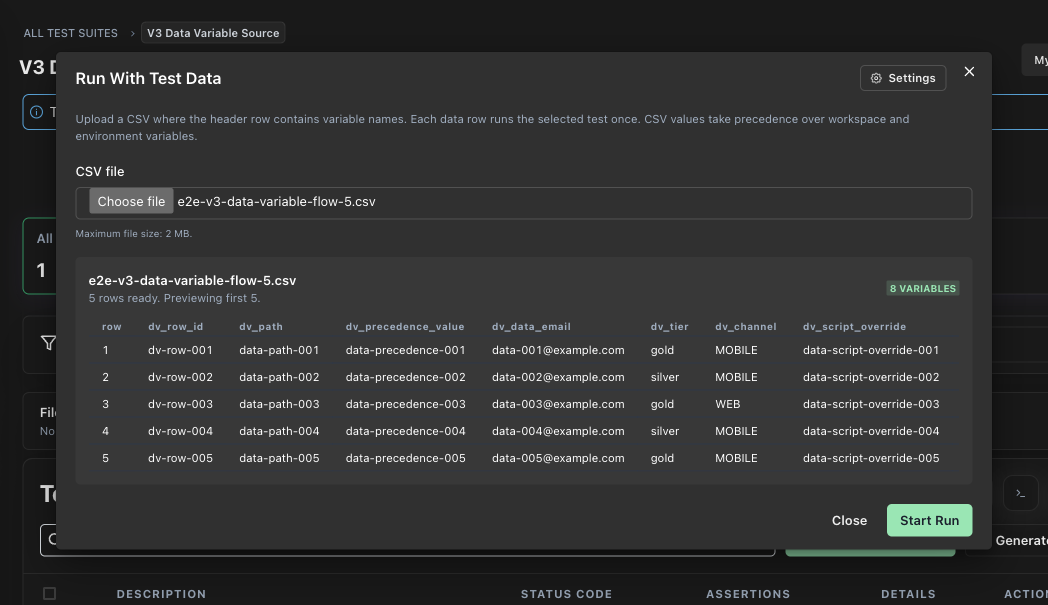
Task: Click the silver tier value in row 2
Action: tap(664, 377)
